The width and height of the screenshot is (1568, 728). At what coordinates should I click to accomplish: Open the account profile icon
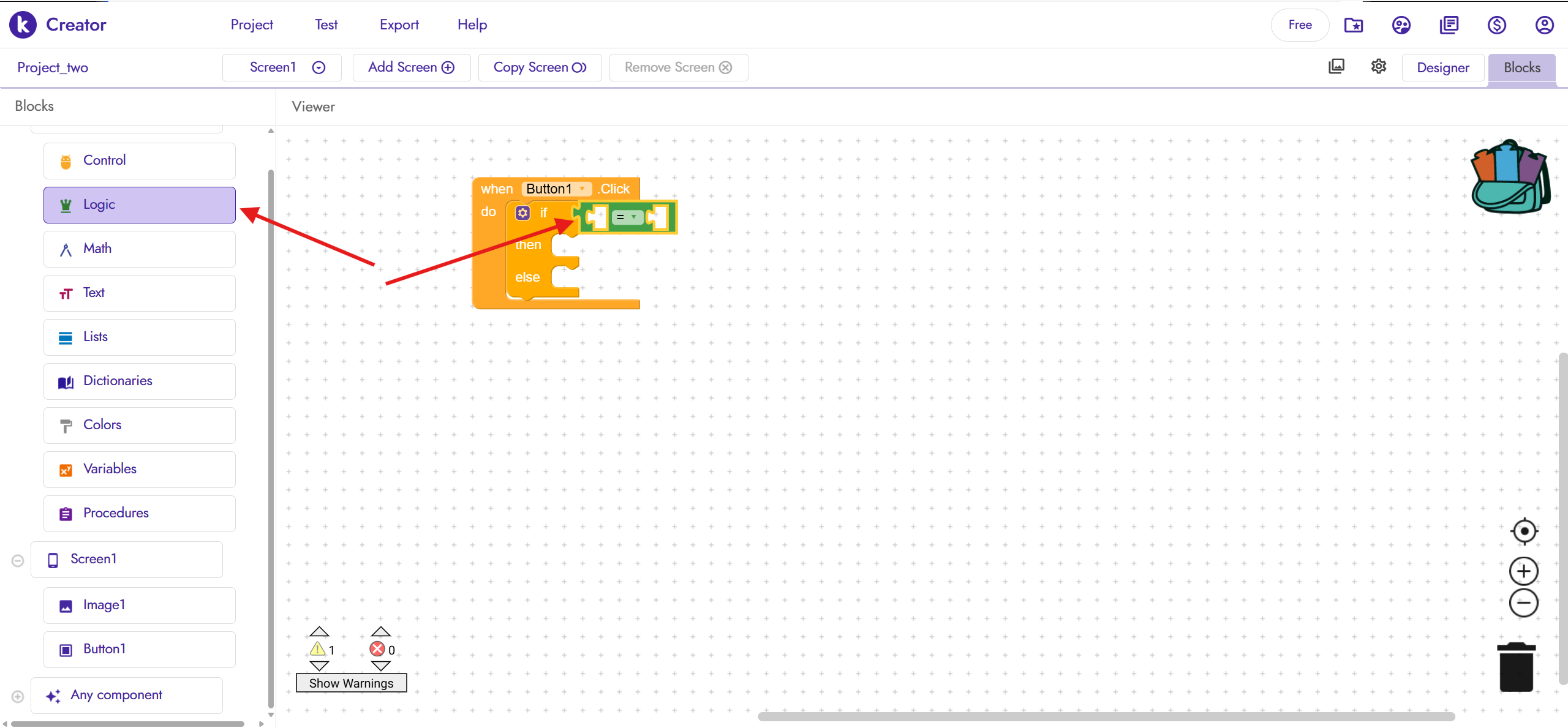coord(1544,25)
